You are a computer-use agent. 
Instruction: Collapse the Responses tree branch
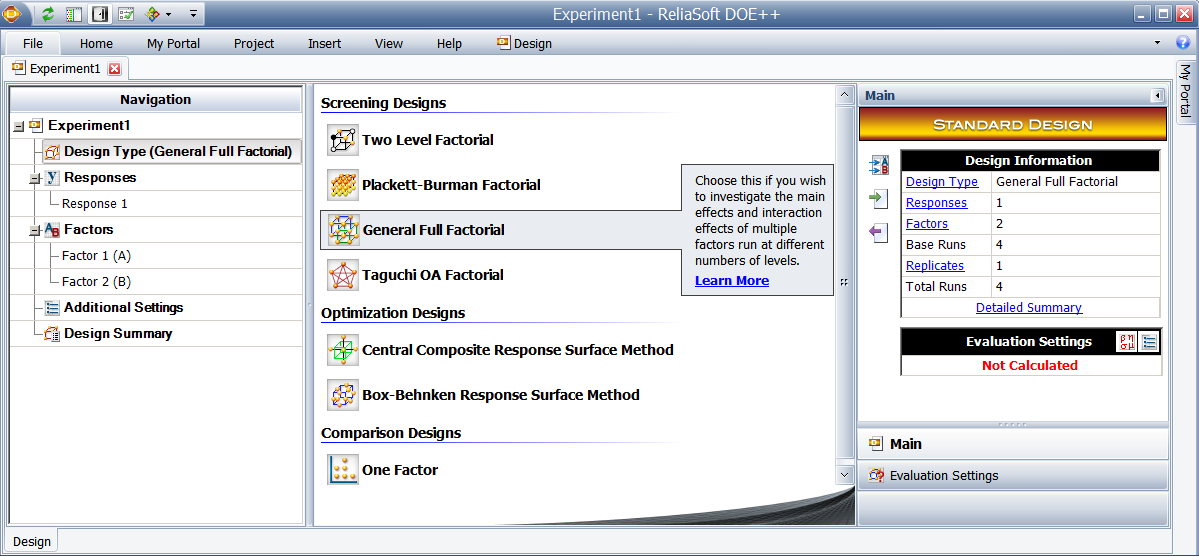coord(34,178)
